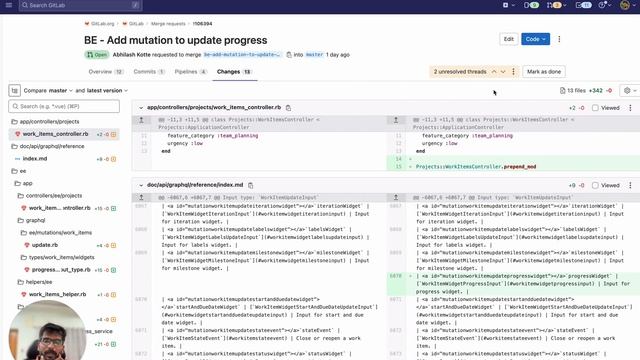Copy work_items_controller.rb file path
The height and width of the screenshot is (360, 640).
(289, 108)
